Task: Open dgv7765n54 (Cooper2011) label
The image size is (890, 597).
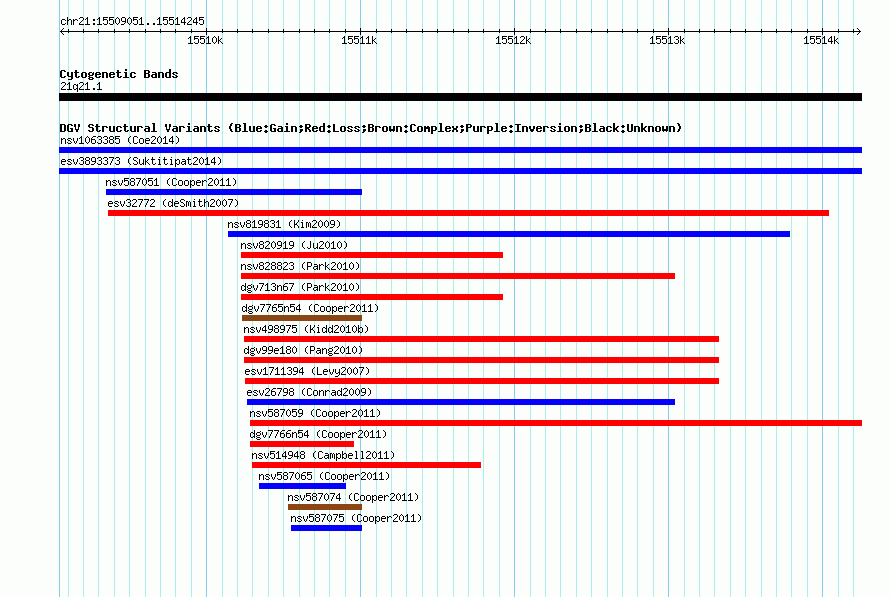Action: [310, 308]
